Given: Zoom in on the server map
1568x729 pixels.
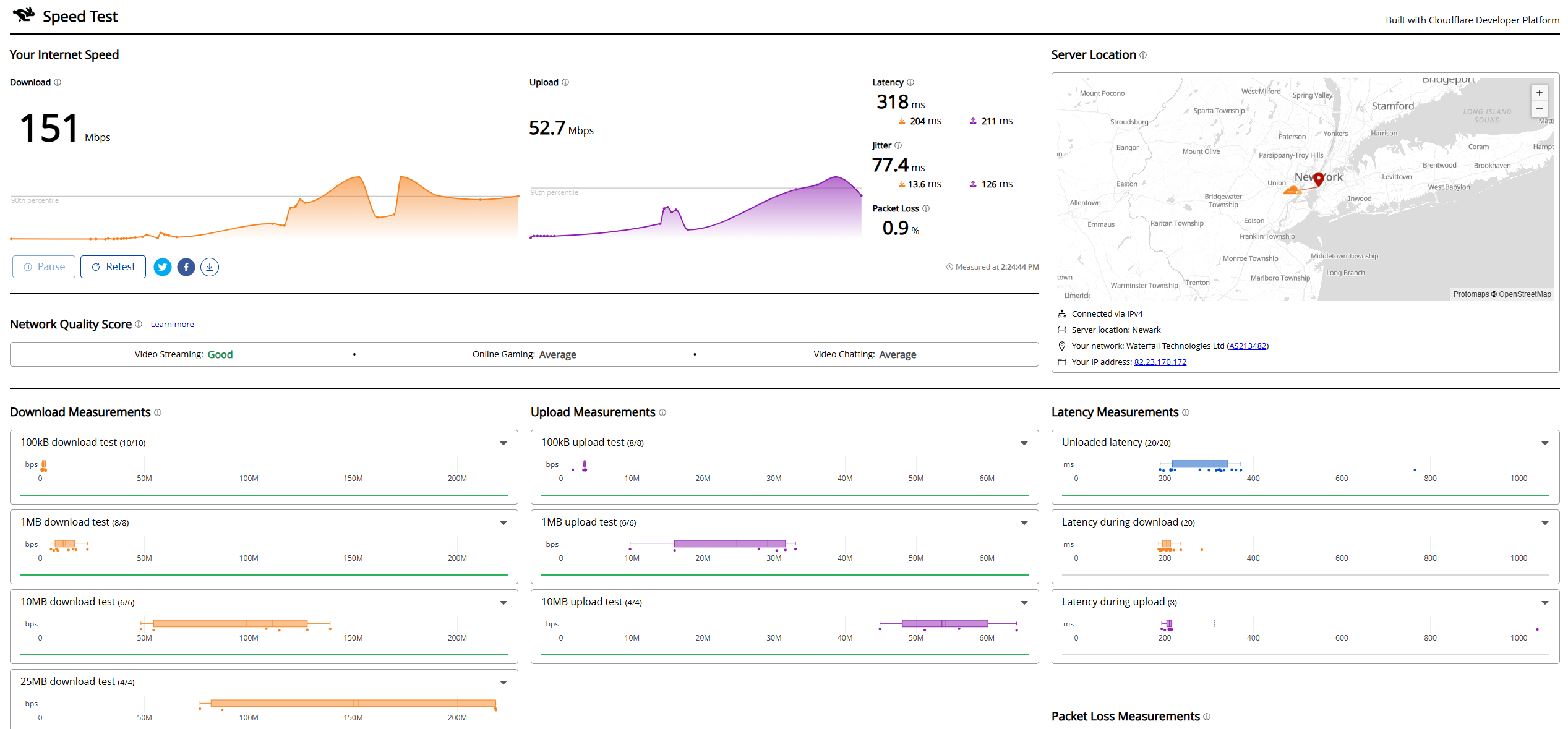Looking at the screenshot, I should (1540, 93).
